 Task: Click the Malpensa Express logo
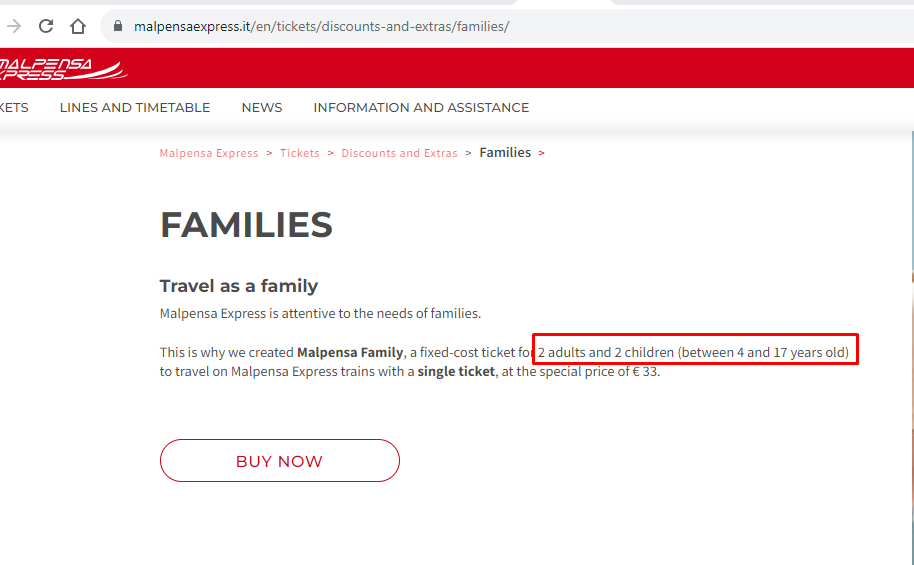point(60,68)
